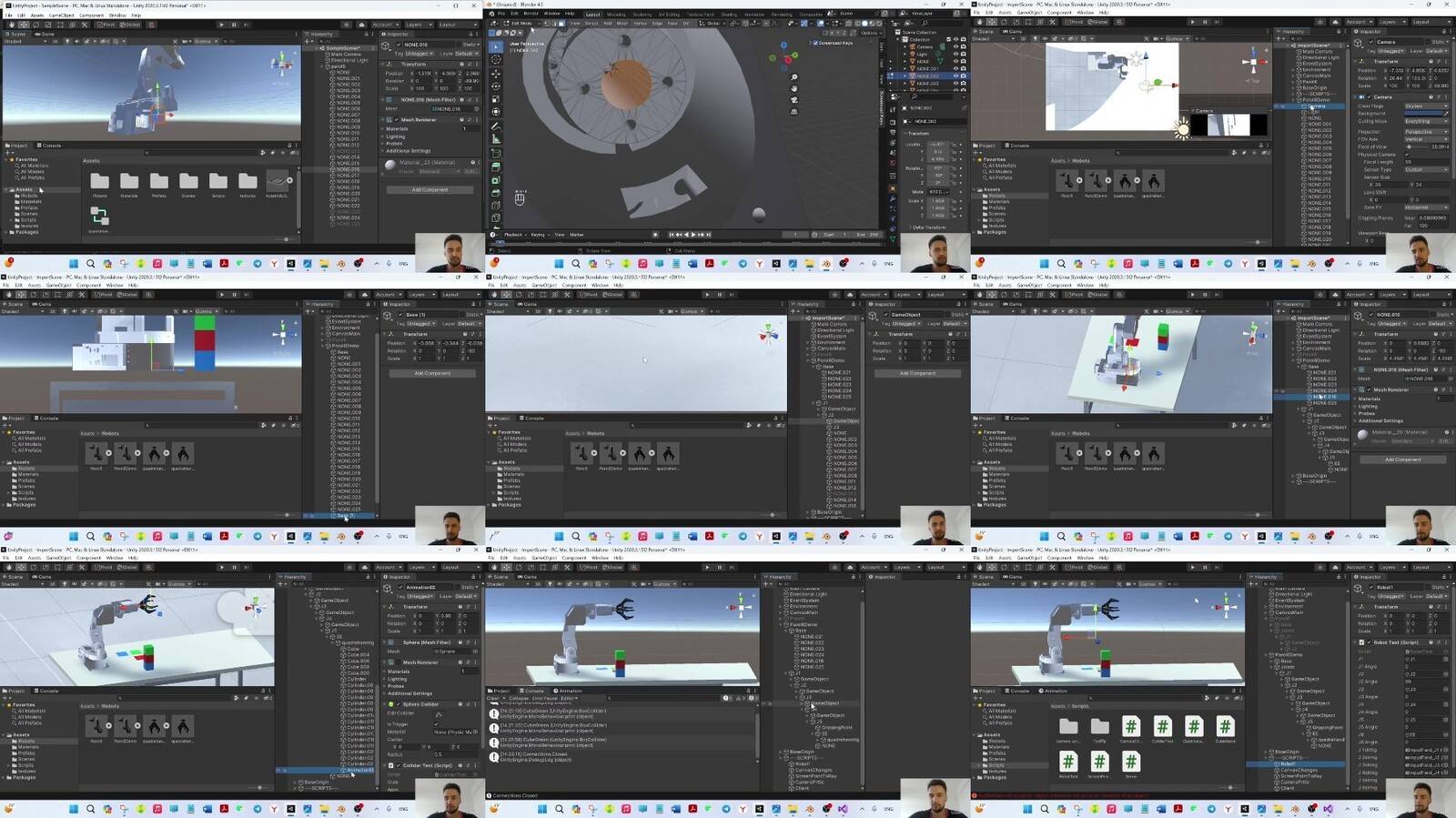Image resolution: width=1456 pixels, height=818 pixels.
Task: Disable the Robot Test (Script) component checkbox
Action: [1370, 642]
